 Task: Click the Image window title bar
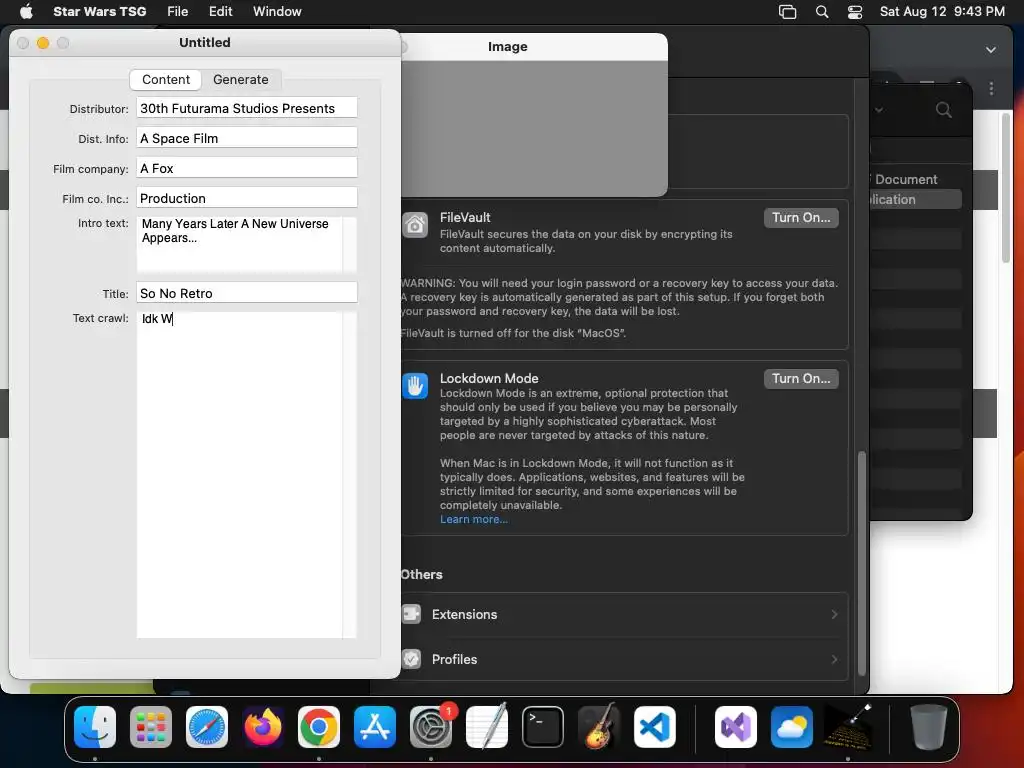click(534, 46)
